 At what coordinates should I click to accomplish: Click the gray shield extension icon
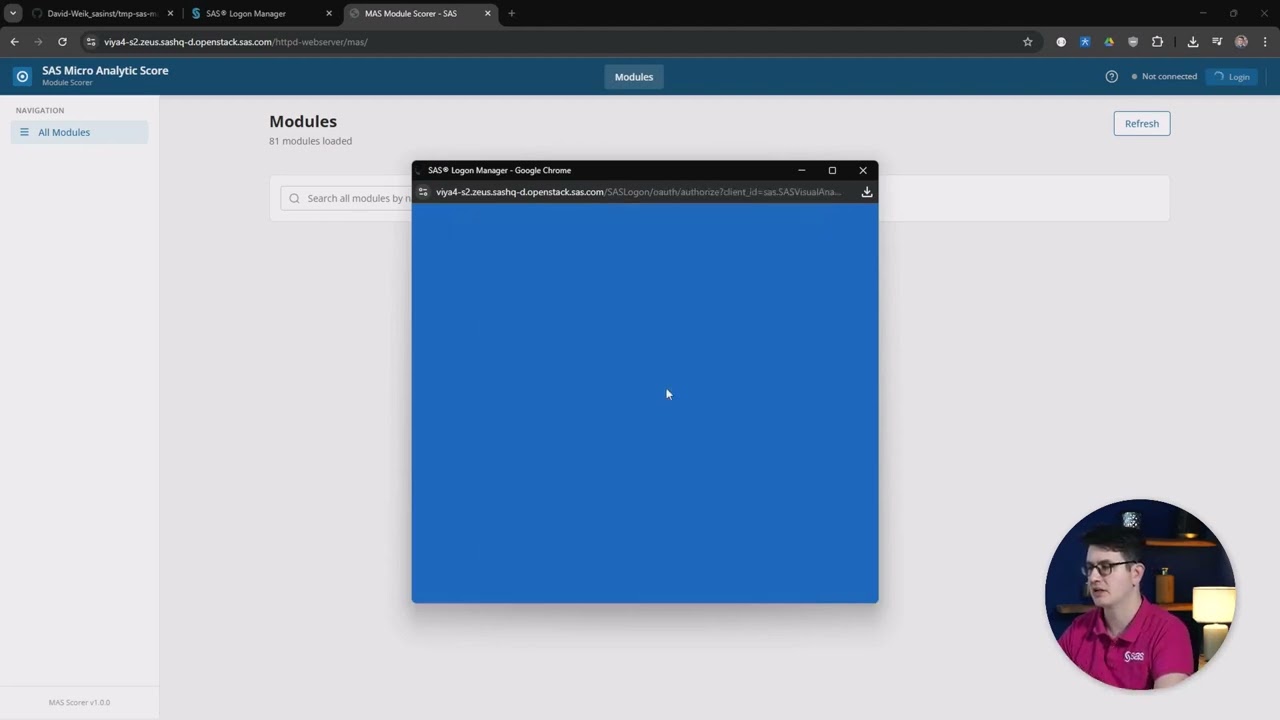[1133, 42]
